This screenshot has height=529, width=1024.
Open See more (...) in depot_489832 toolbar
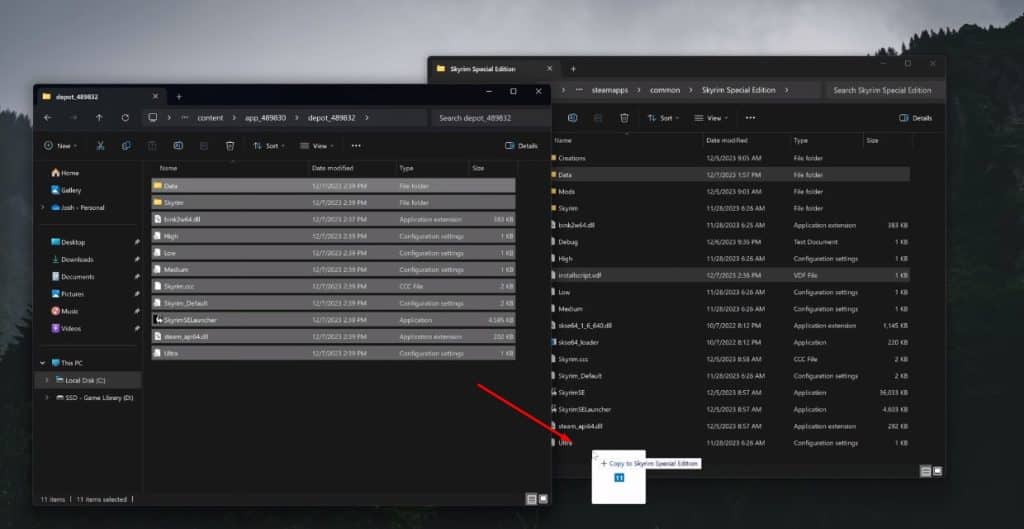[356, 146]
